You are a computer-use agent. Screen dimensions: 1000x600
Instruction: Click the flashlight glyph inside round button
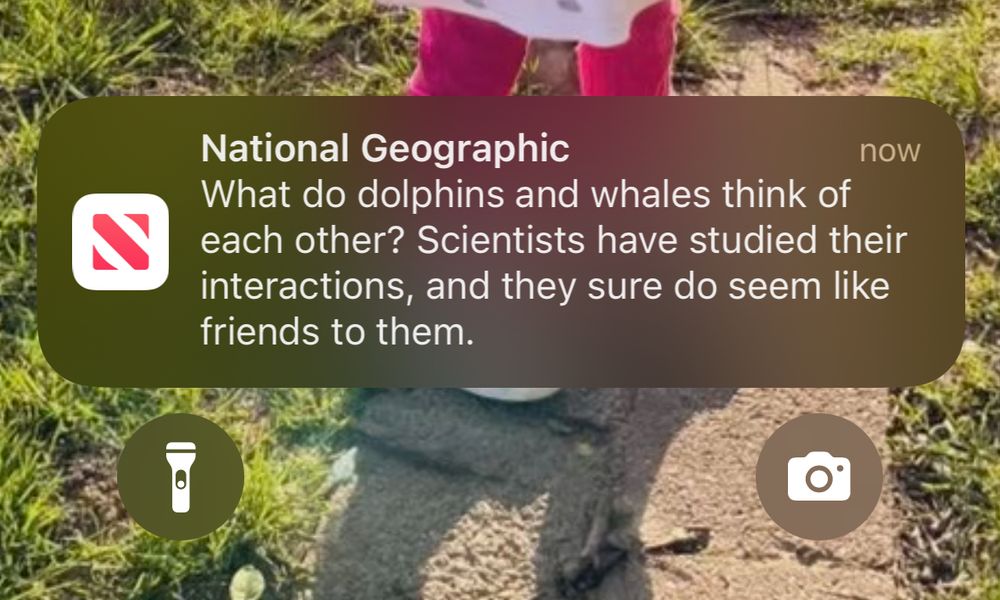[x=180, y=477]
